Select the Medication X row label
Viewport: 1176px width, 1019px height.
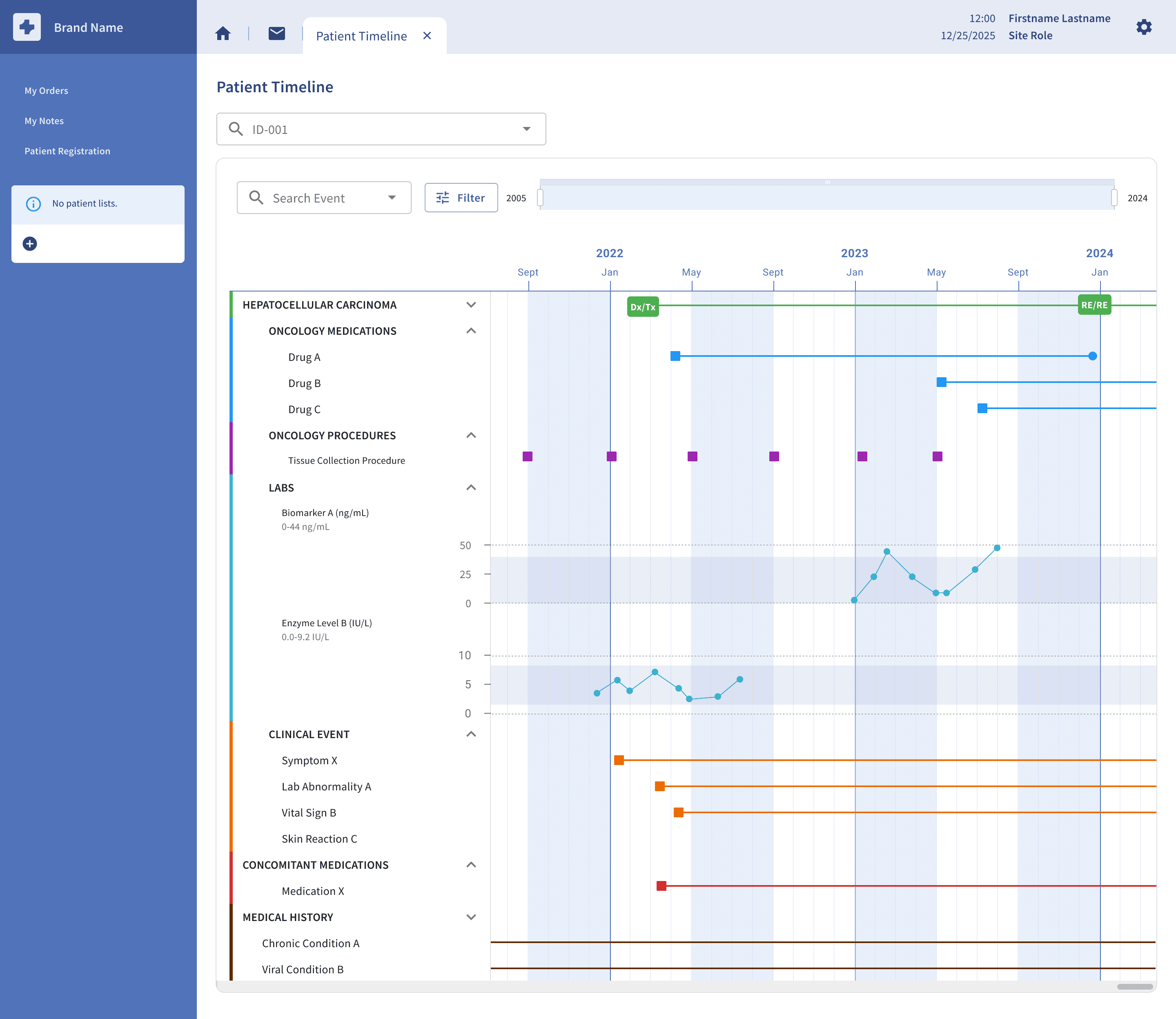coord(313,891)
